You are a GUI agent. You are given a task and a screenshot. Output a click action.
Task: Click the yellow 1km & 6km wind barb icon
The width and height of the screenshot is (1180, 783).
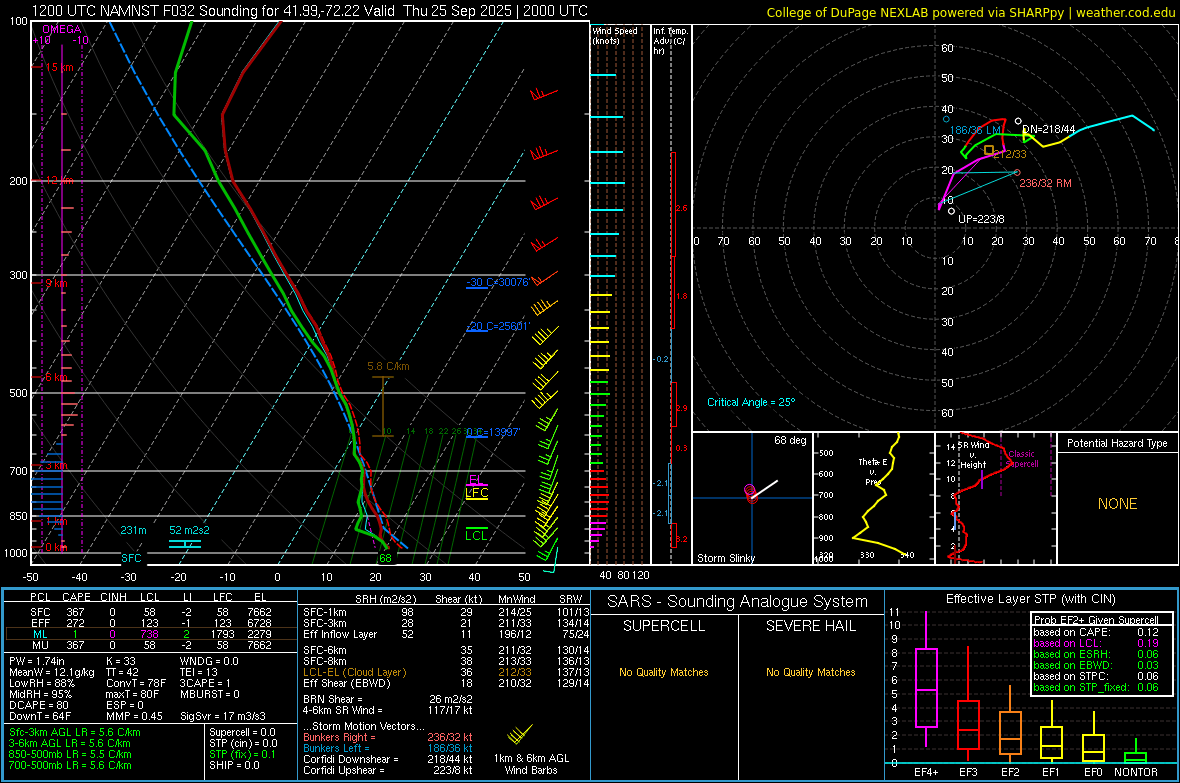(x=519, y=734)
